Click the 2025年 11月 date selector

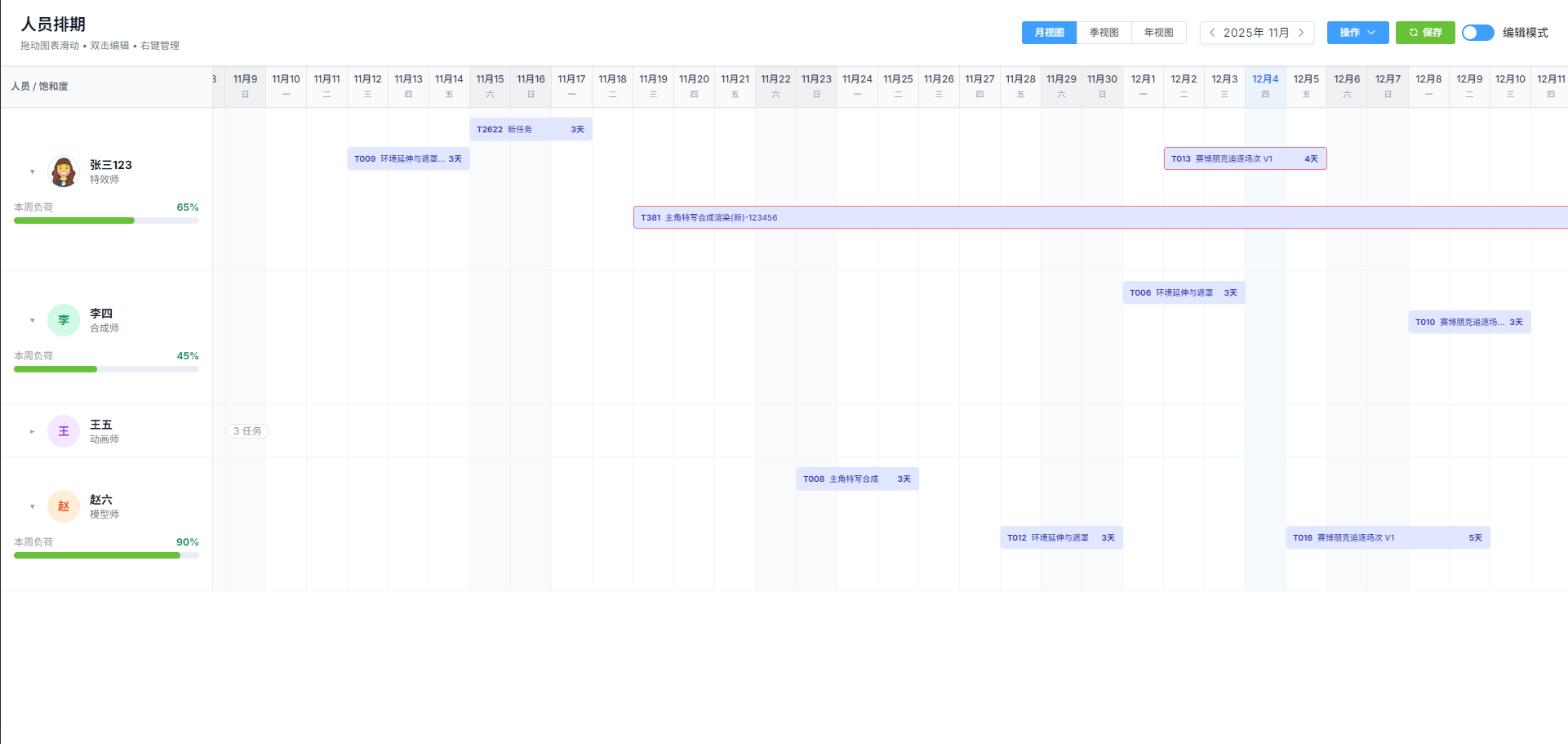(1256, 32)
